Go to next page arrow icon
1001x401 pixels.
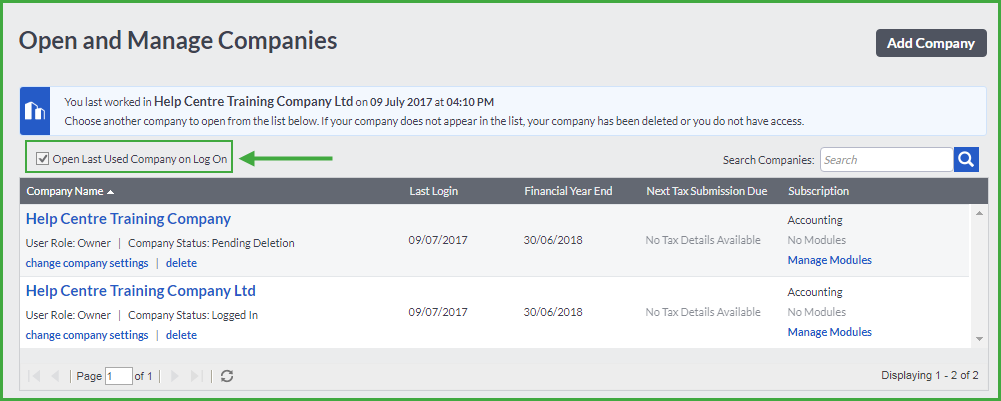coord(176,376)
